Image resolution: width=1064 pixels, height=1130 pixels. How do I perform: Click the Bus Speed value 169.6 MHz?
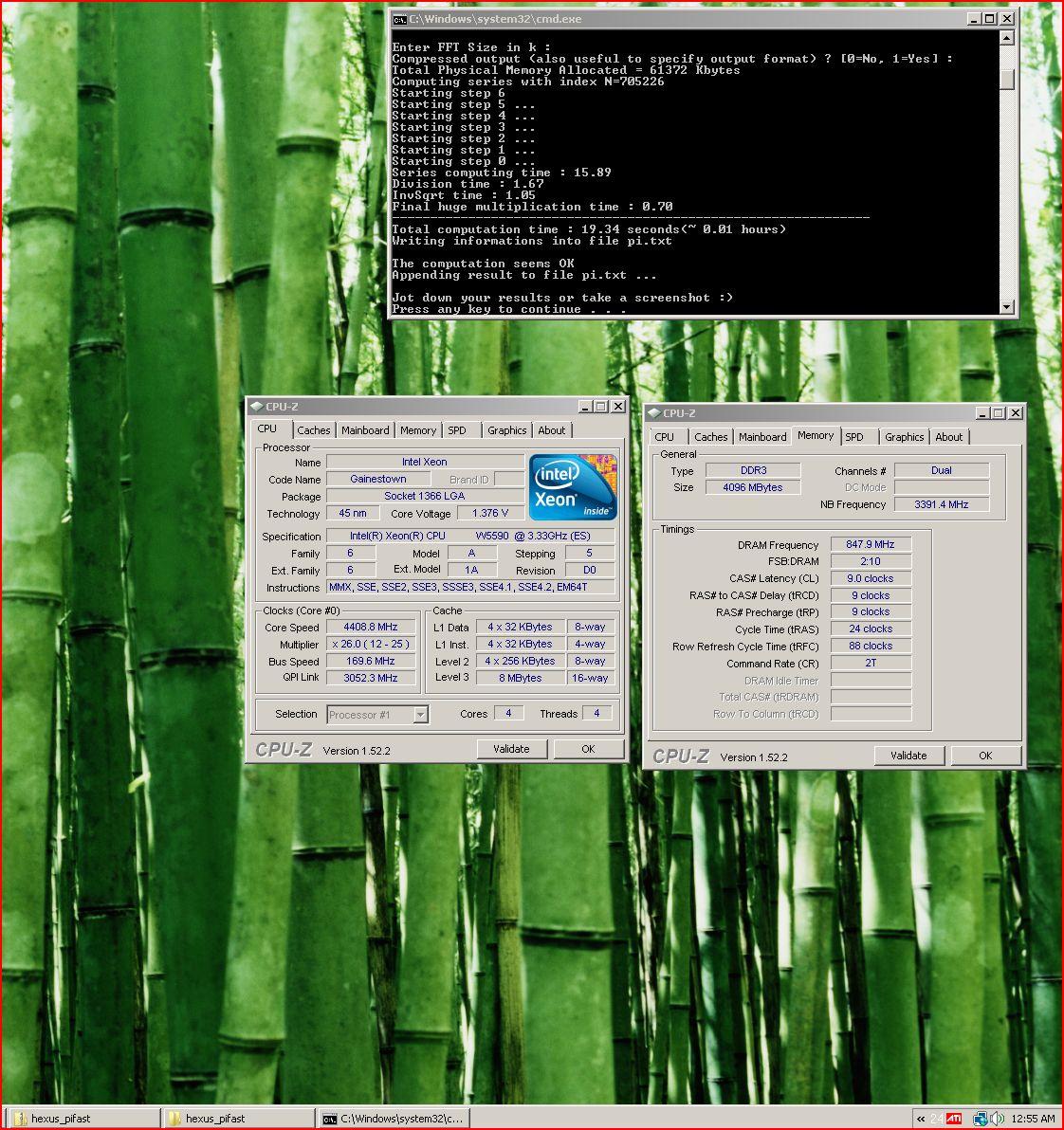pyautogui.click(x=371, y=661)
